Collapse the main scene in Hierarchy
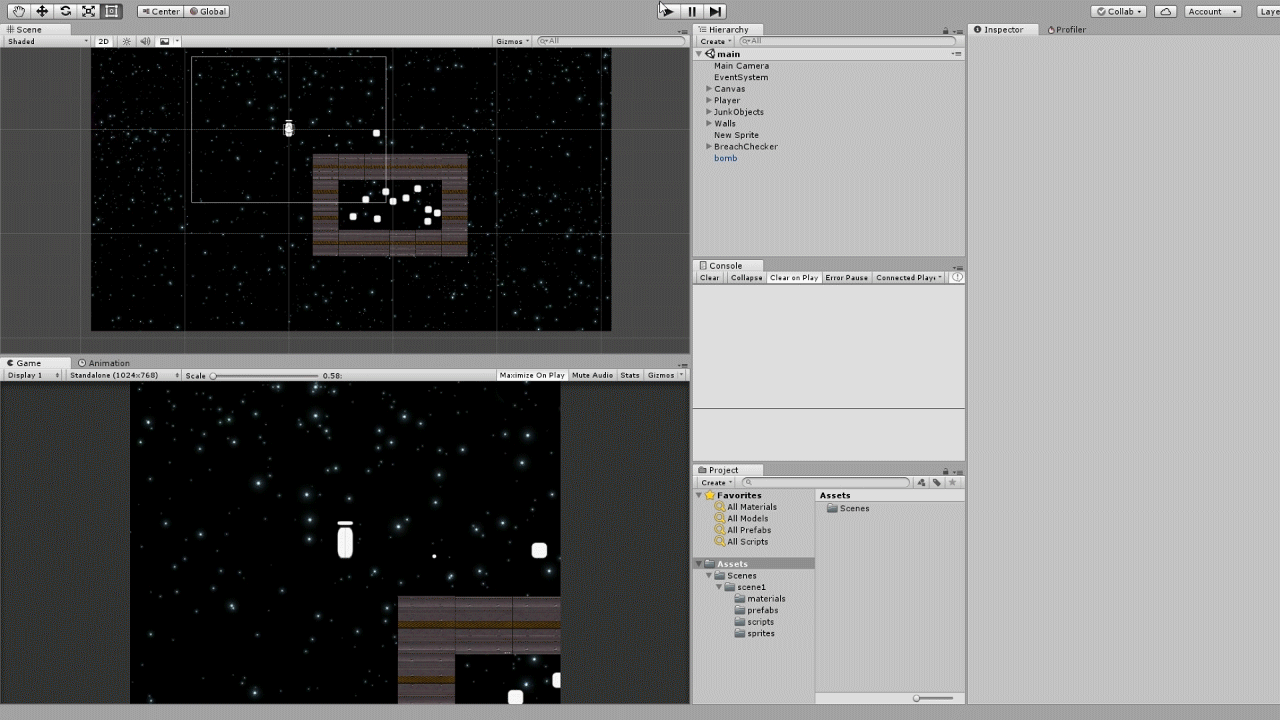Image resolution: width=1280 pixels, height=720 pixels. (x=699, y=54)
